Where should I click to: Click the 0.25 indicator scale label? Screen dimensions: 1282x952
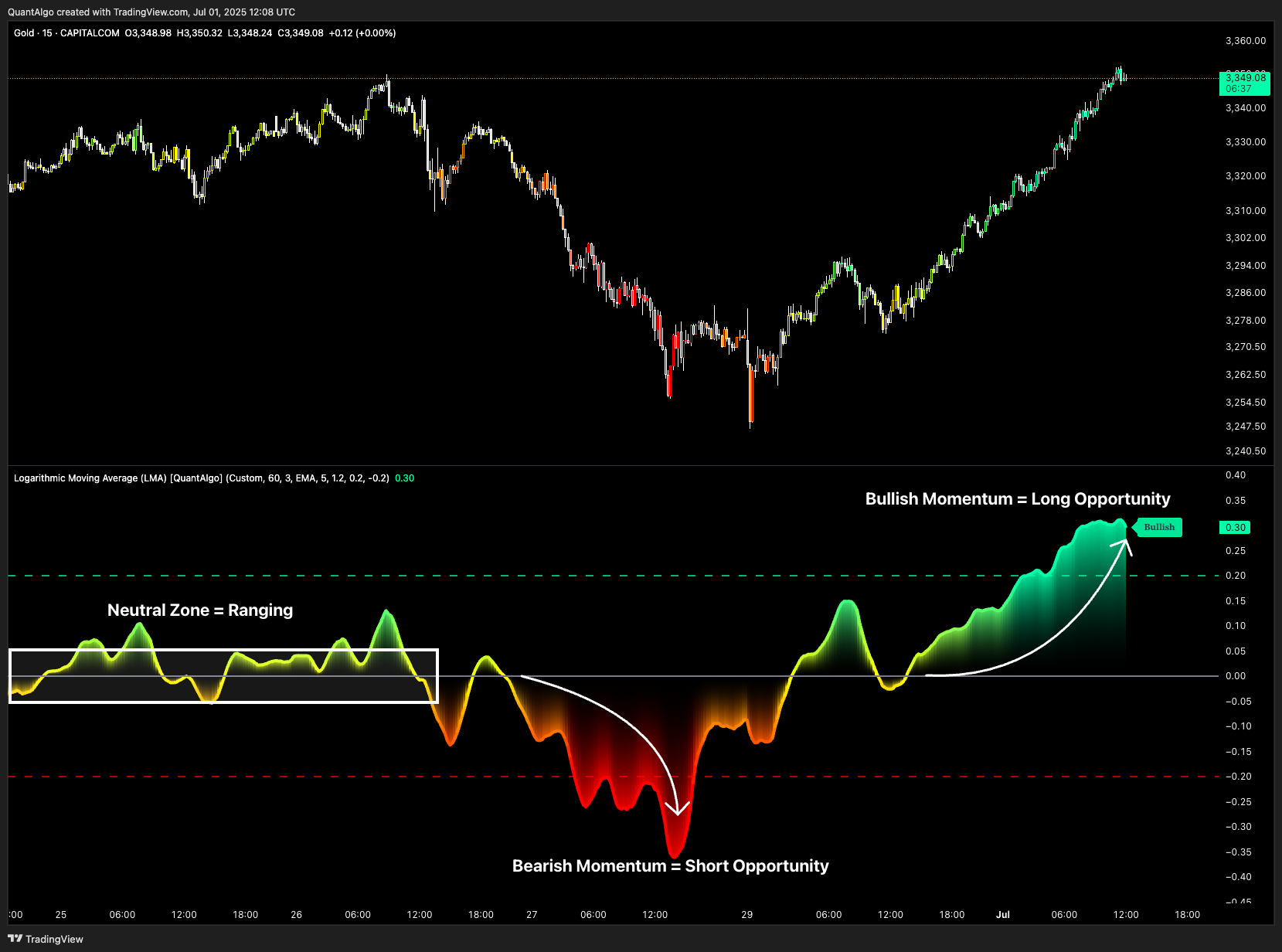[x=1236, y=551]
